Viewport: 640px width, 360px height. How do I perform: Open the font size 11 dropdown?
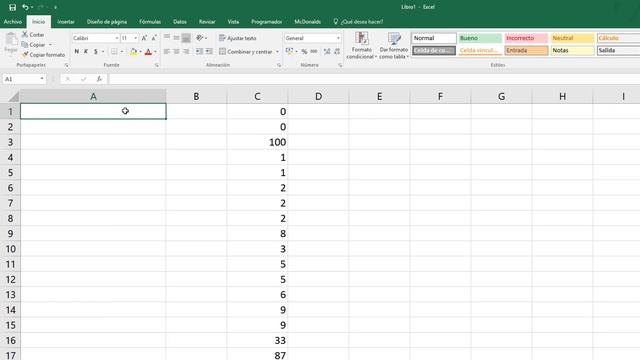[x=136, y=38]
